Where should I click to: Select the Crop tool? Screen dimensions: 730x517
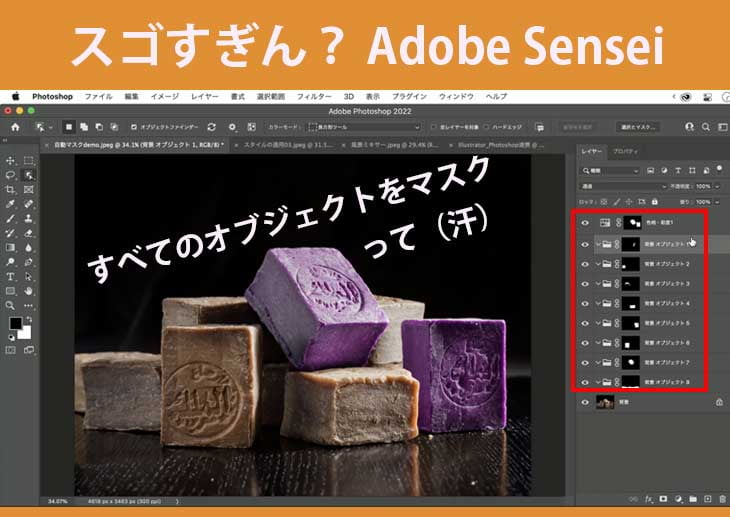click(x=10, y=189)
